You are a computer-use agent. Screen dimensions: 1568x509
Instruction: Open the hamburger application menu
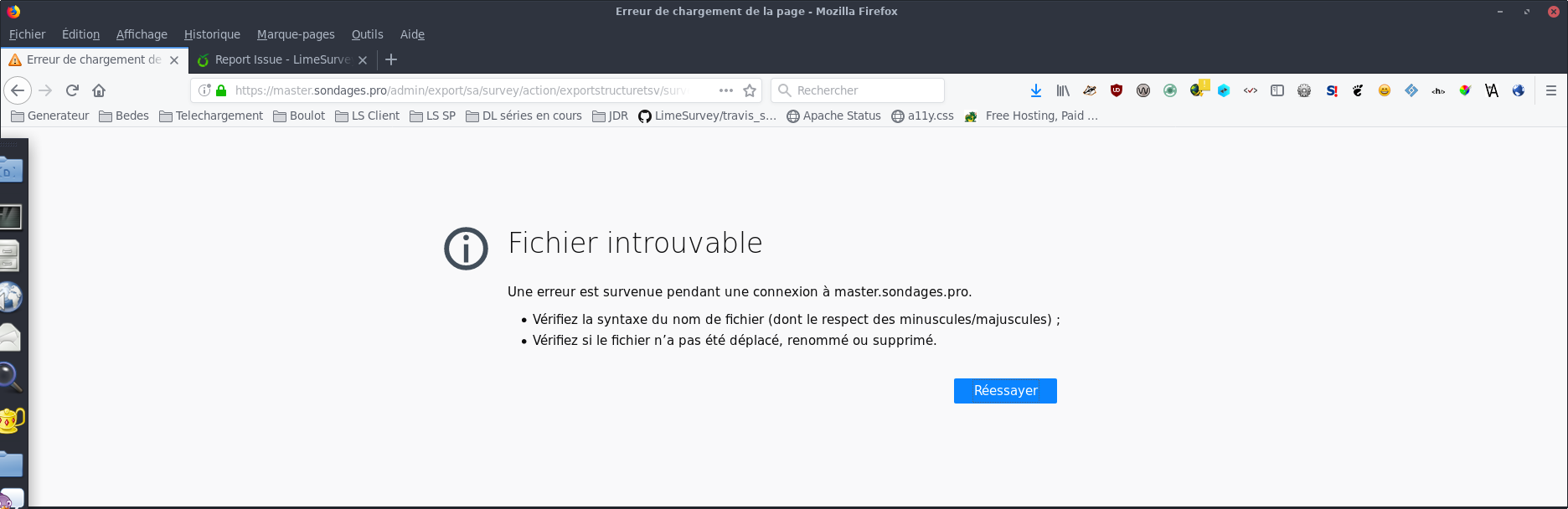[x=1550, y=90]
